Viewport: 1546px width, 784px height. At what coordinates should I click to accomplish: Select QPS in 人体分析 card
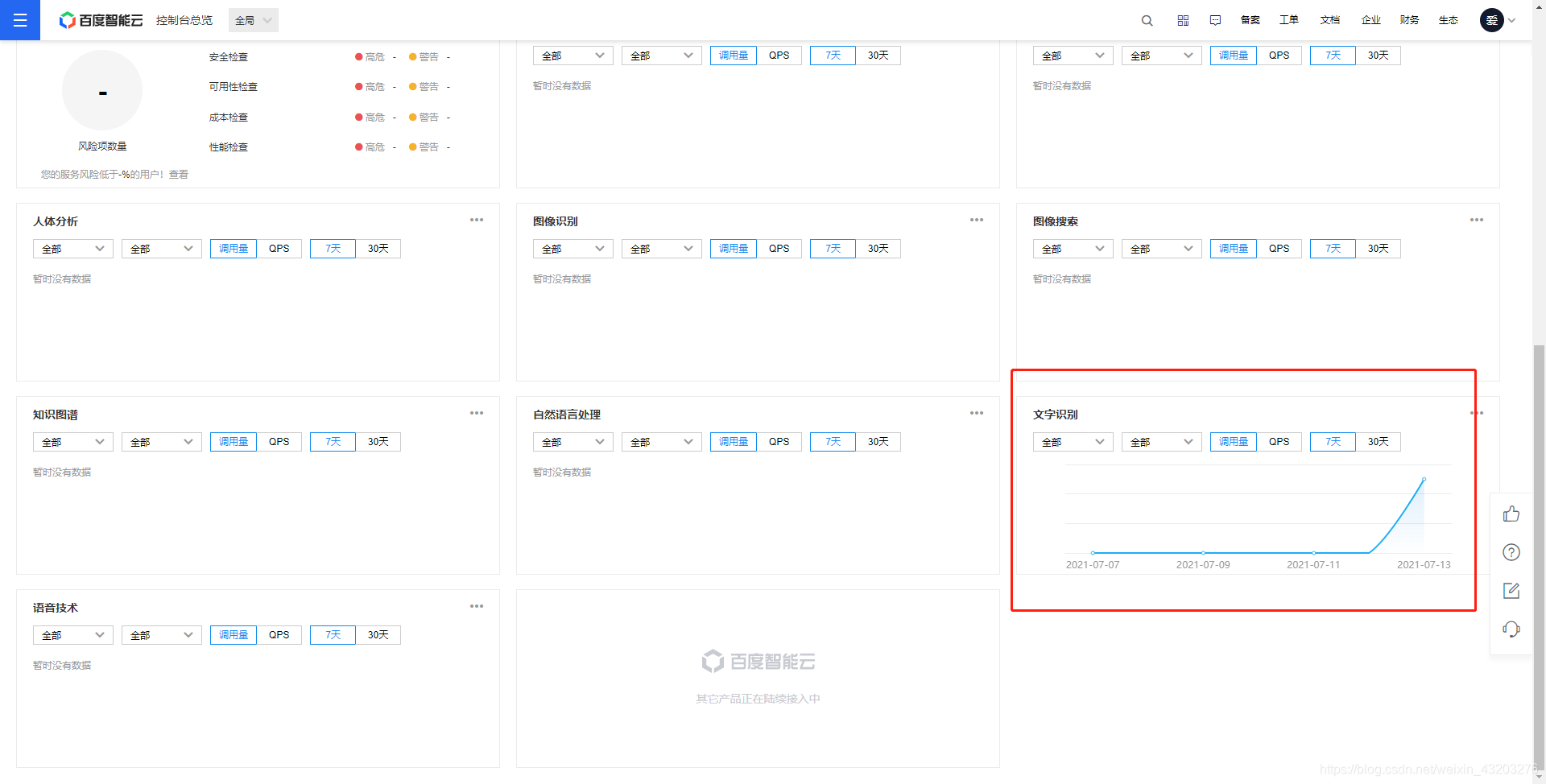point(279,249)
